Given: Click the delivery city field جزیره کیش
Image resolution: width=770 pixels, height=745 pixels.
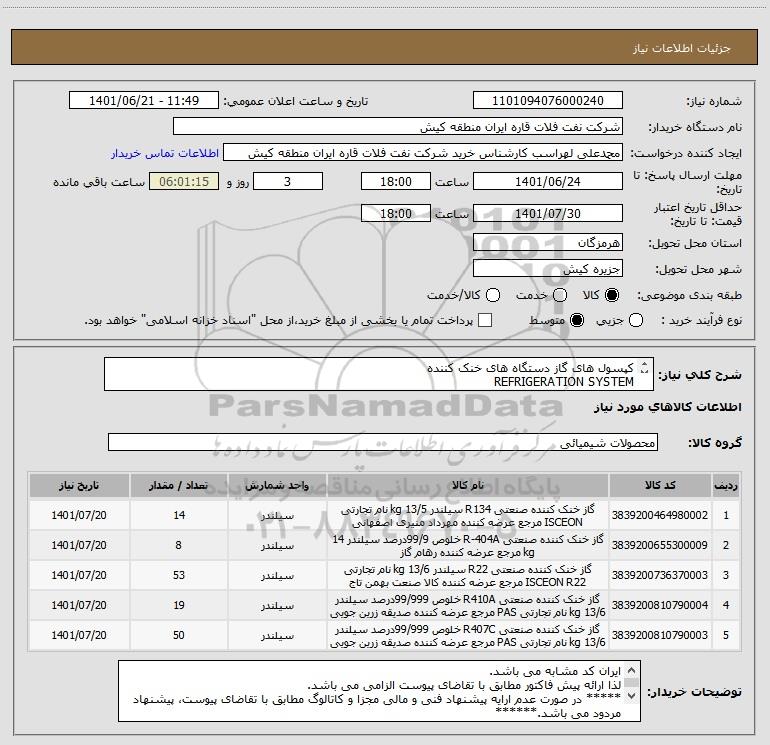Looking at the screenshot, I should (x=548, y=269).
